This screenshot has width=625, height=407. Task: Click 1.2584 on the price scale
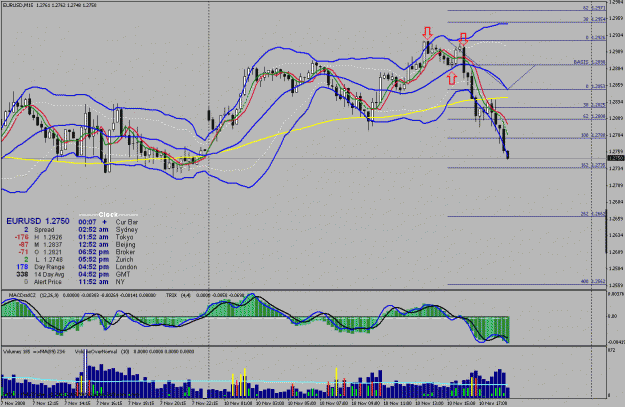[616, 269]
